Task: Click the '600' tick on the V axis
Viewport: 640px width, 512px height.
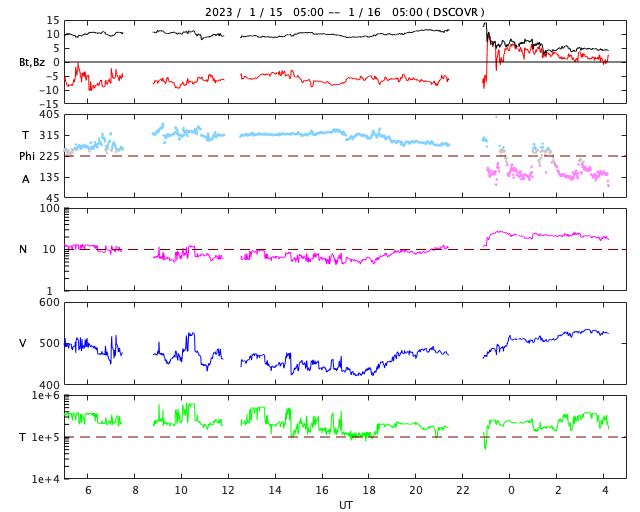Action: point(49,303)
